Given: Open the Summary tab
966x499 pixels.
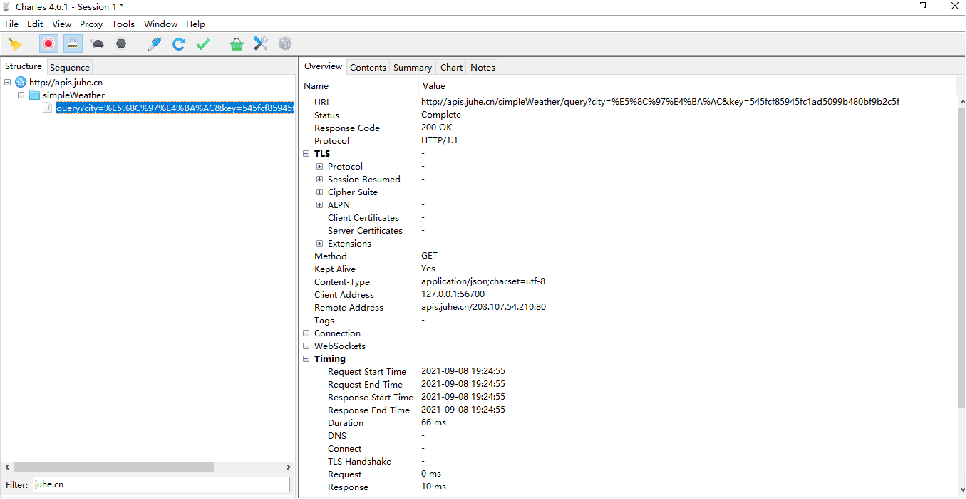Looking at the screenshot, I should point(412,67).
